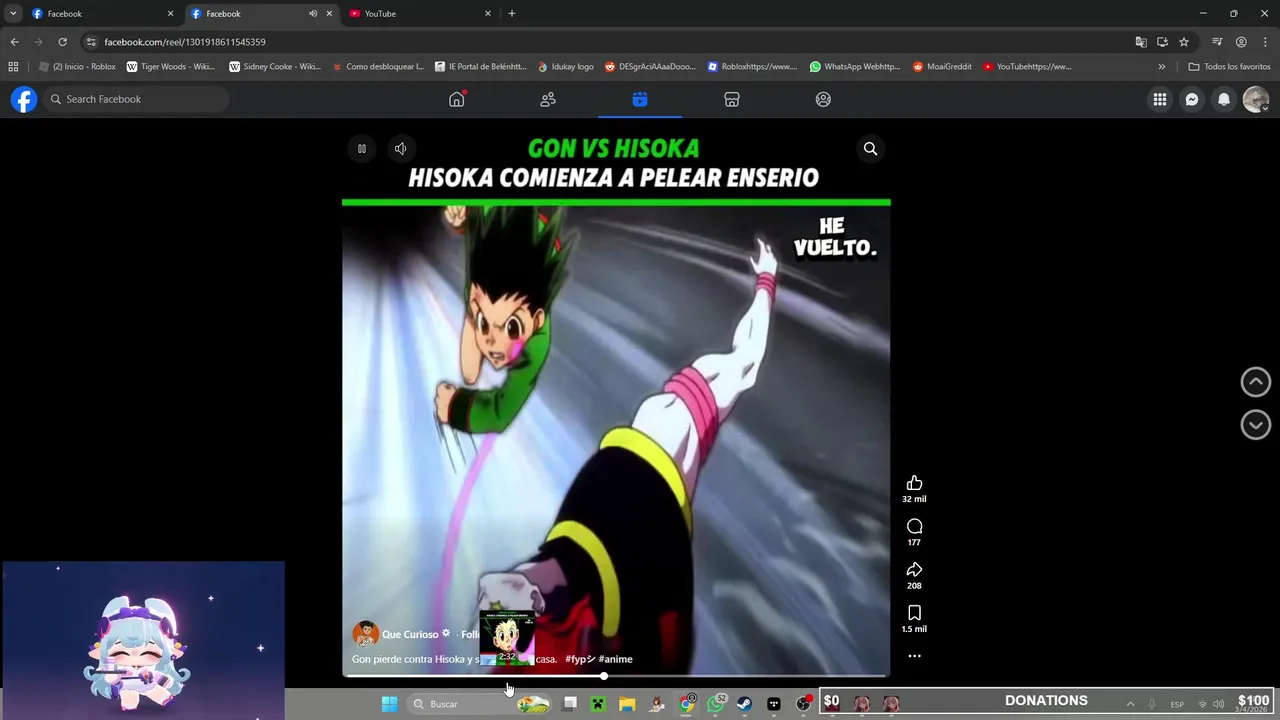Open the Windows Start menu
Image resolution: width=1280 pixels, height=720 pixels.
(x=389, y=704)
